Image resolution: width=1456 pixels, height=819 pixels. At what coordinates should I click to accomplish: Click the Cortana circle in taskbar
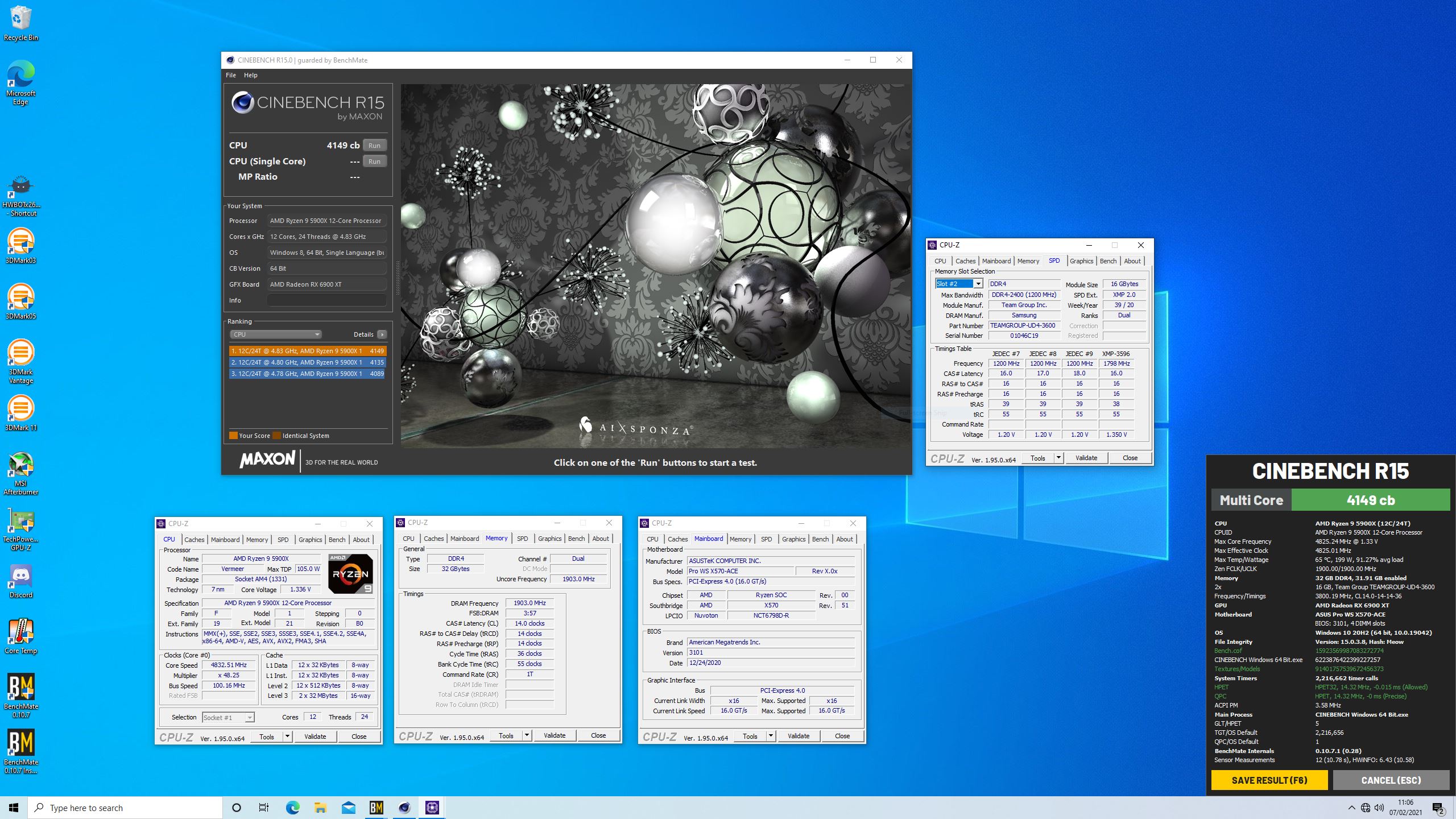pyautogui.click(x=237, y=808)
